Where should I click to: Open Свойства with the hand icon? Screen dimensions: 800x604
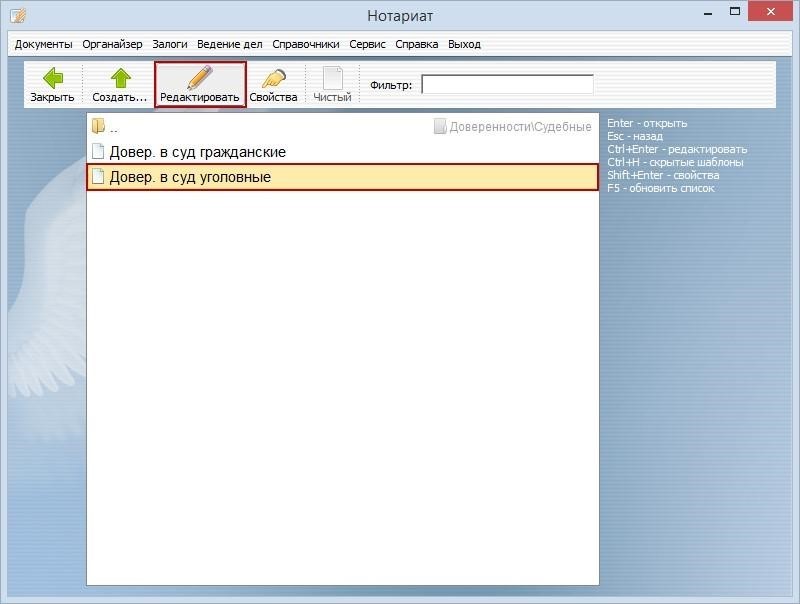[x=273, y=78]
